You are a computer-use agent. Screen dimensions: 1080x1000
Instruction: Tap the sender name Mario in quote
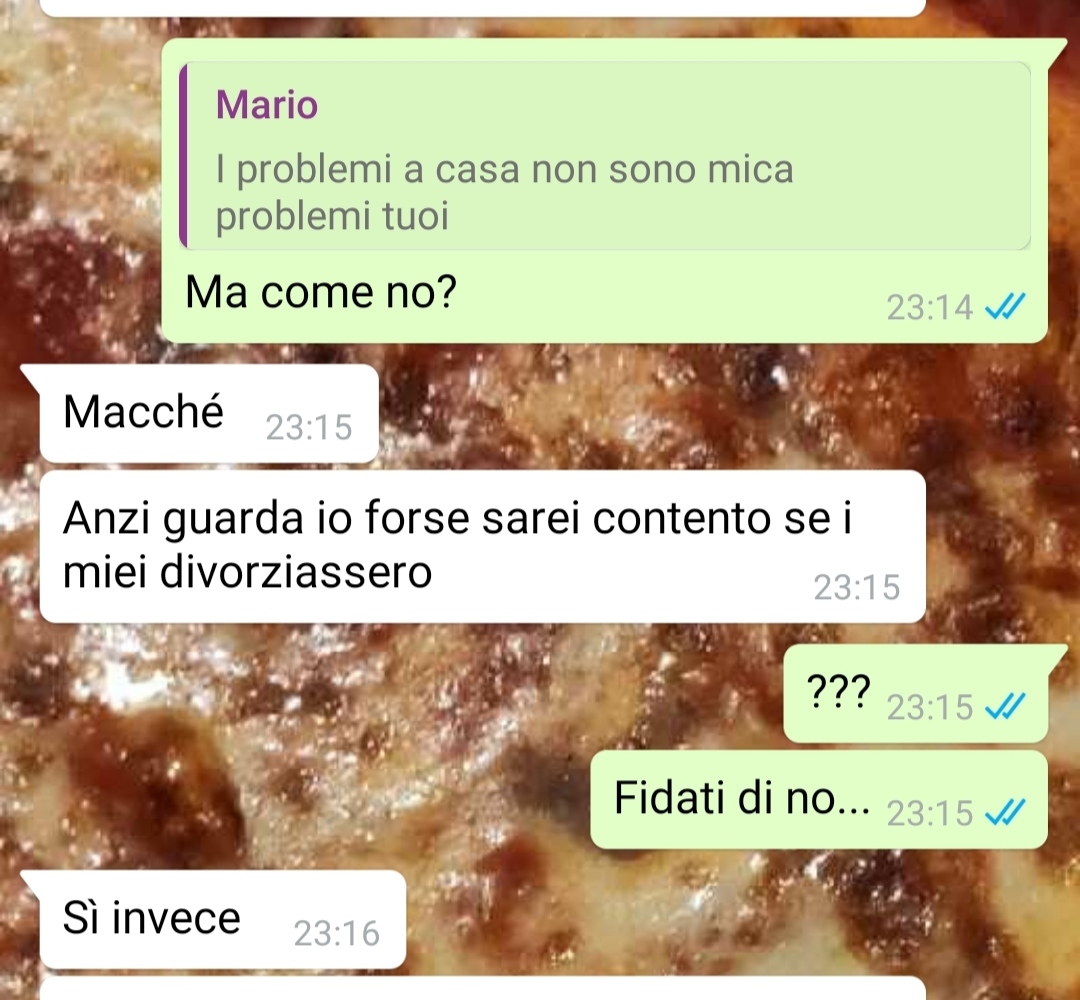(267, 105)
